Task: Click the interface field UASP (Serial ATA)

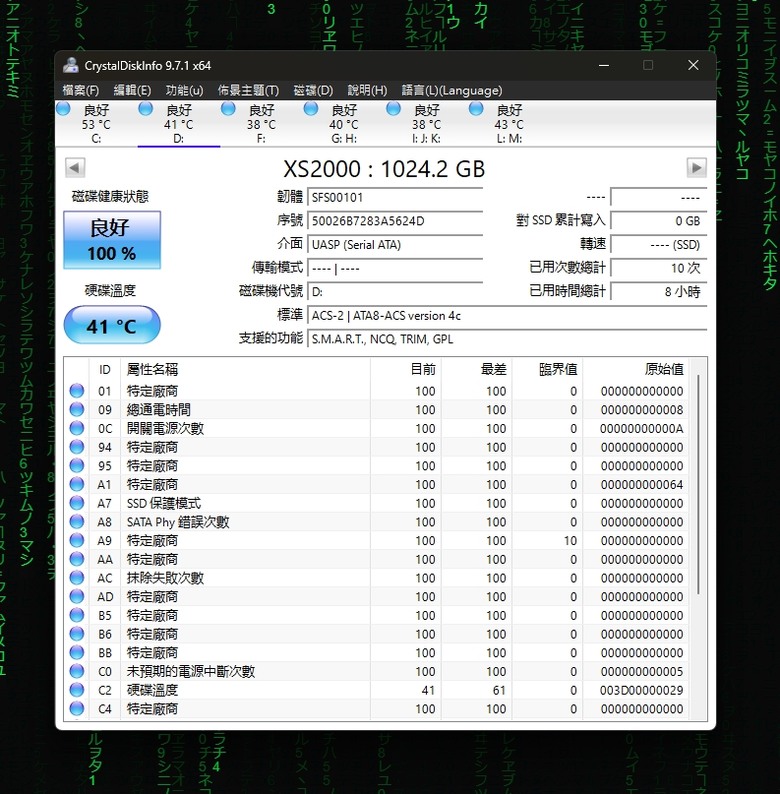Action: (x=395, y=245)
